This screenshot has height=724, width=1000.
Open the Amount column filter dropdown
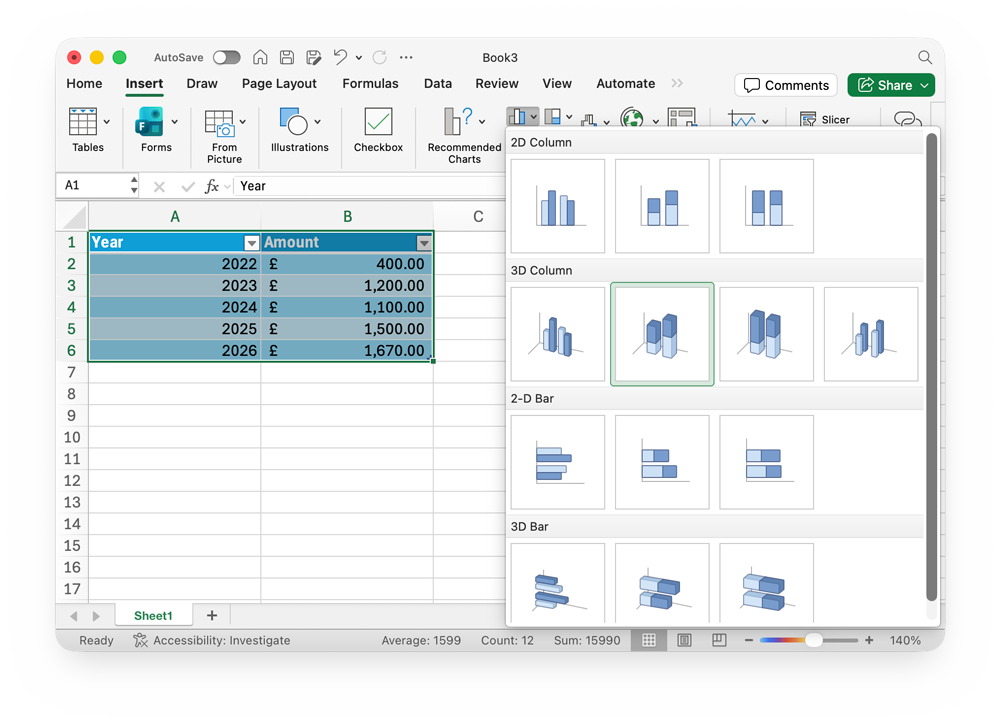424,243
